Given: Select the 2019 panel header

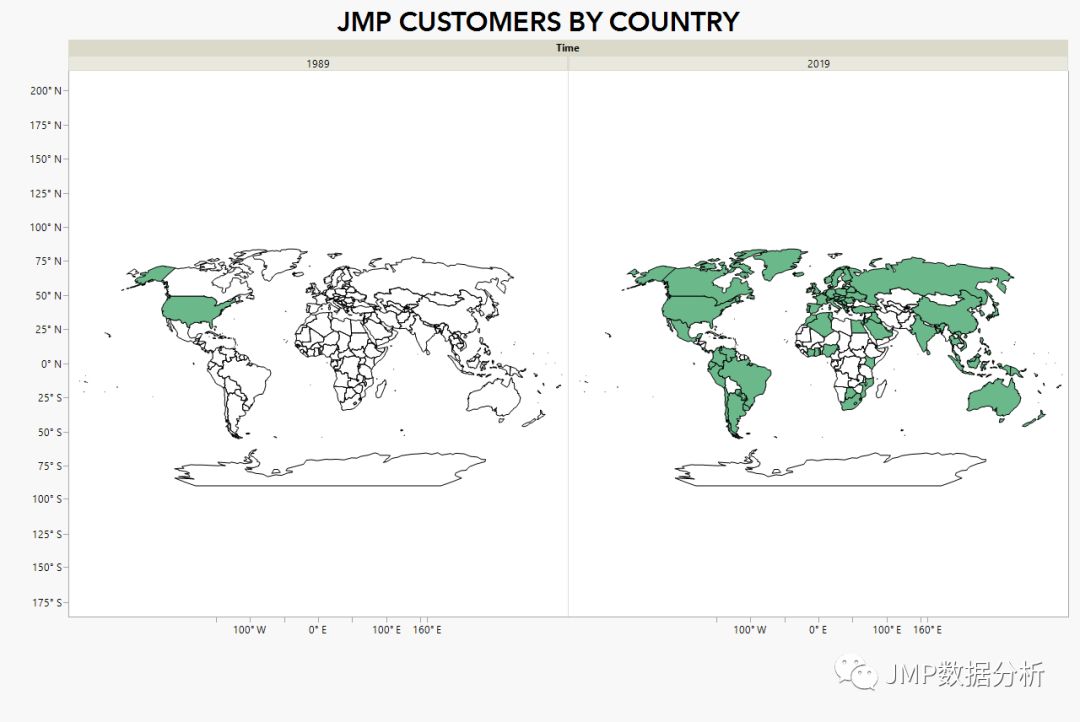Looking at the screenshot, I should coord(818,63).
